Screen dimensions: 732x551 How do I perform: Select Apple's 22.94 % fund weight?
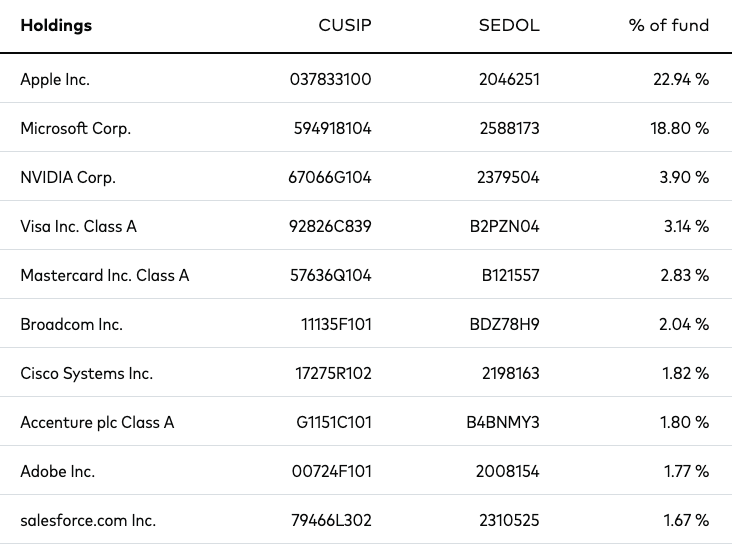pyautogui.click(x=681, y=79)
